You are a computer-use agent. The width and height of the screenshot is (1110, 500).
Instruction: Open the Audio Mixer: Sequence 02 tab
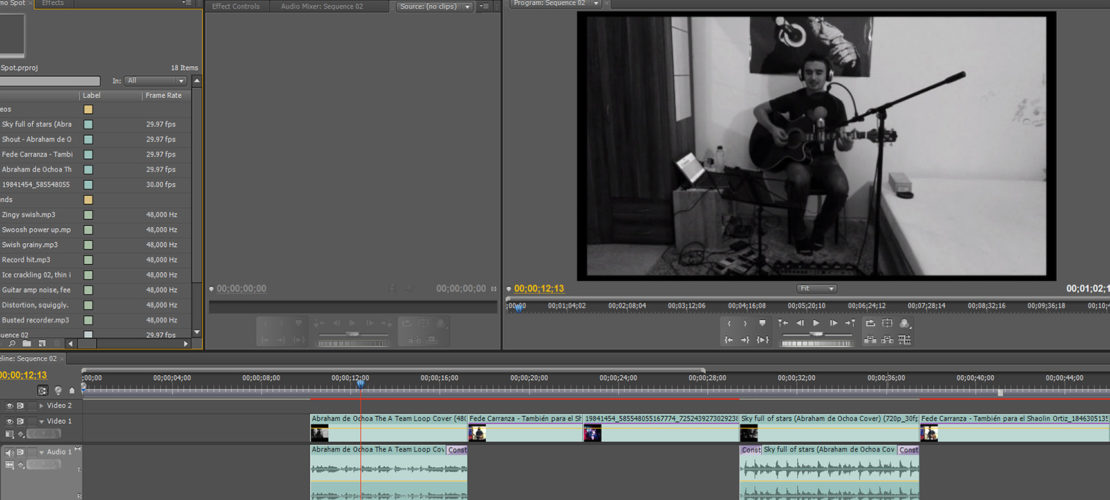coord(321,6)
